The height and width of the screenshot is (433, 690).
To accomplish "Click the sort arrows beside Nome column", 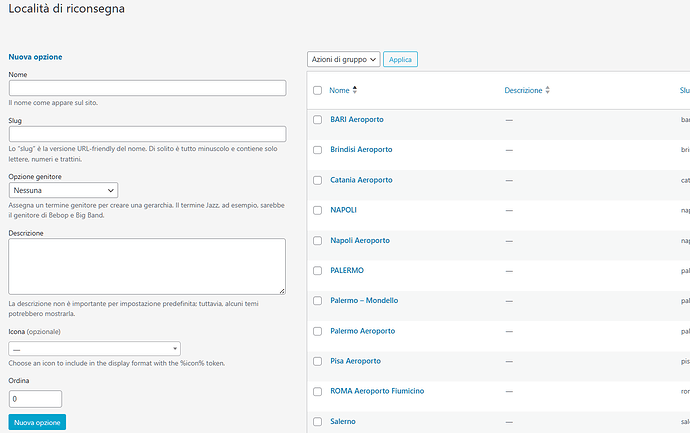I will point(355,90).
